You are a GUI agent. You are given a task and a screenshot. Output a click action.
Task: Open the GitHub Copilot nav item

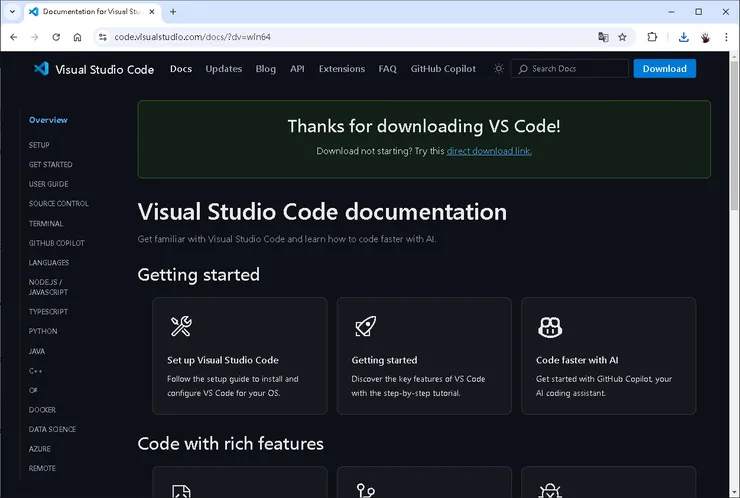(443, 69)
